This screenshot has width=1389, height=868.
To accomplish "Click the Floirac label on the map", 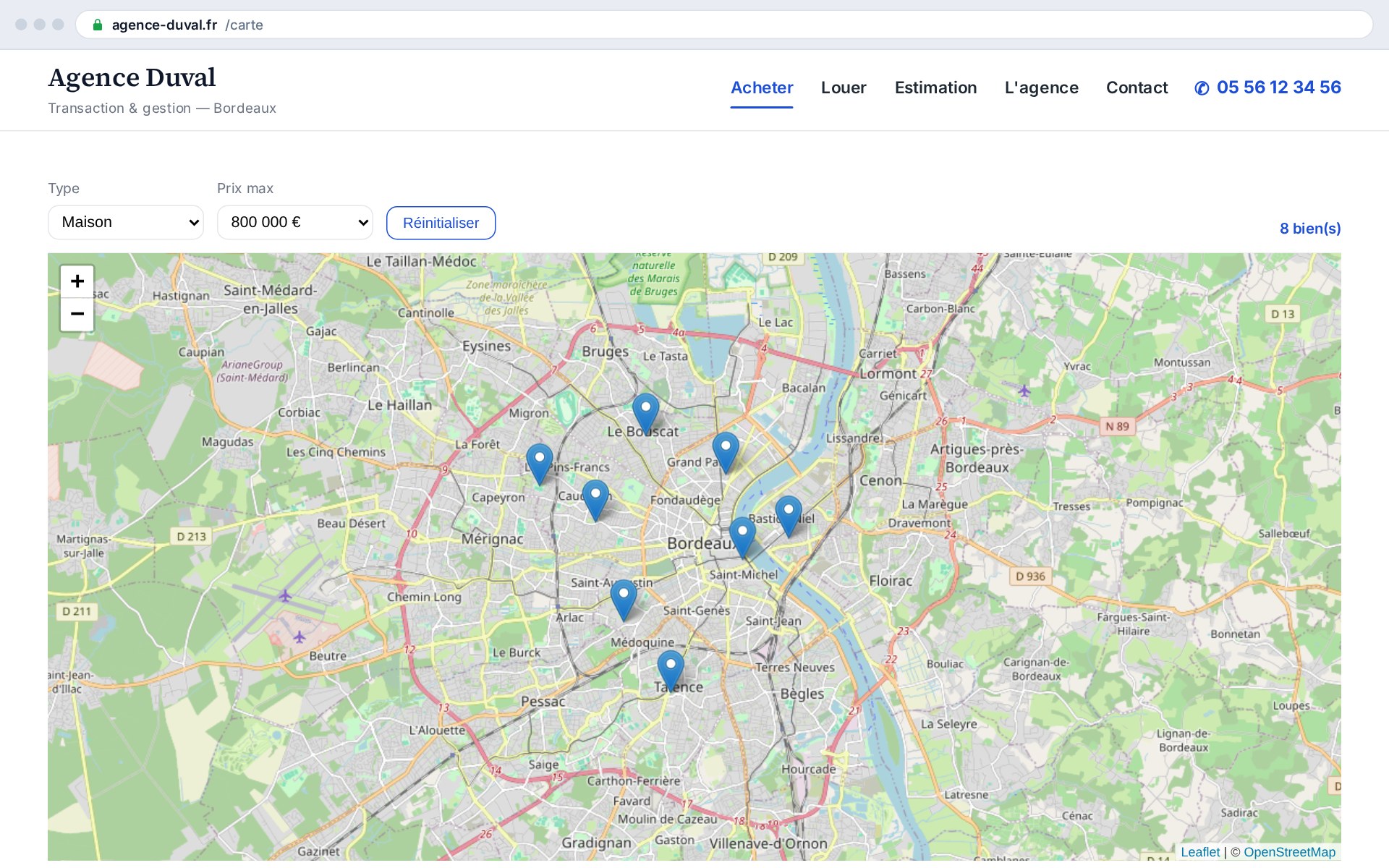I will coord(891,581).
